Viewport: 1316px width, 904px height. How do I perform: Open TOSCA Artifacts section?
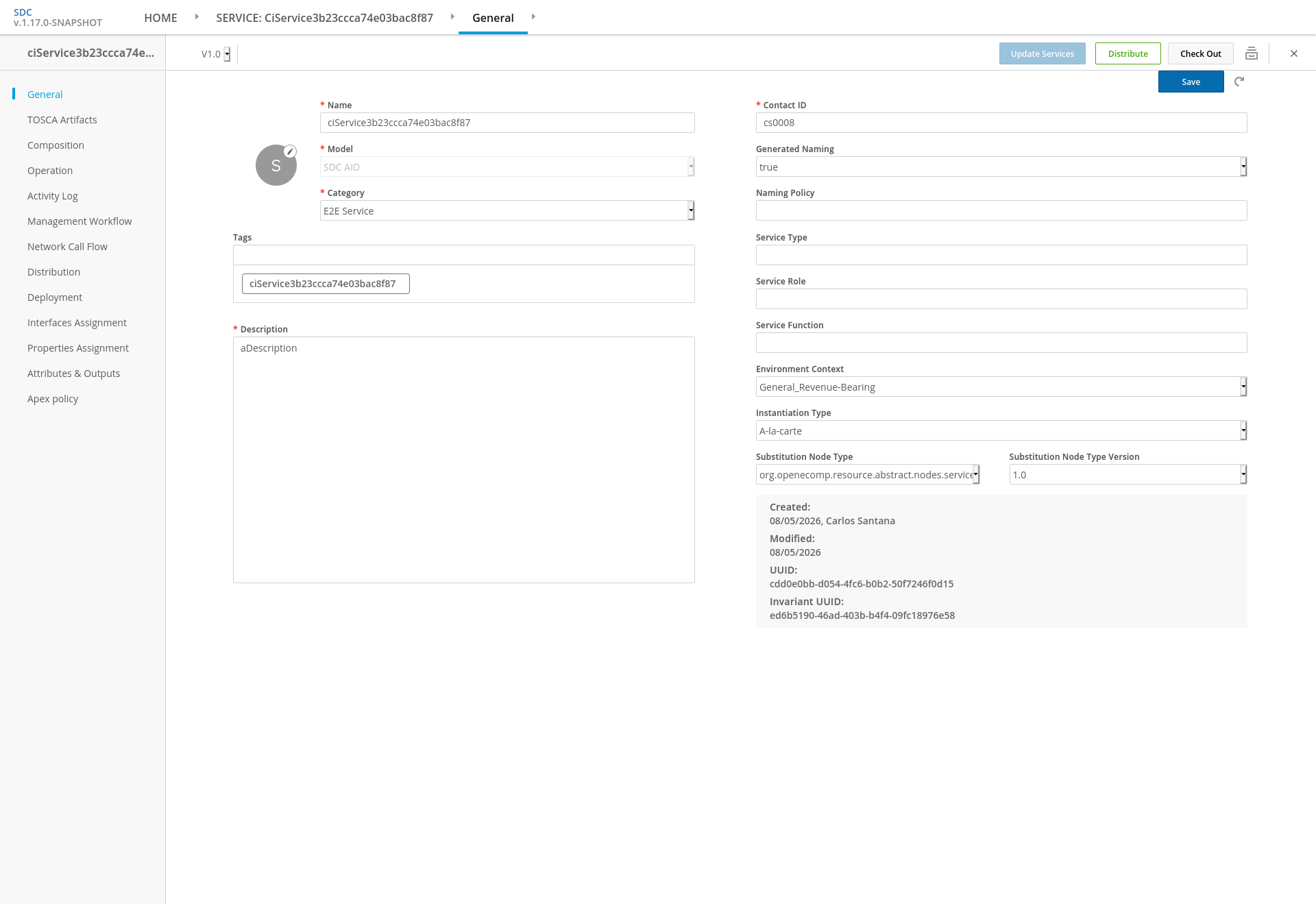(x=62, y=120)
